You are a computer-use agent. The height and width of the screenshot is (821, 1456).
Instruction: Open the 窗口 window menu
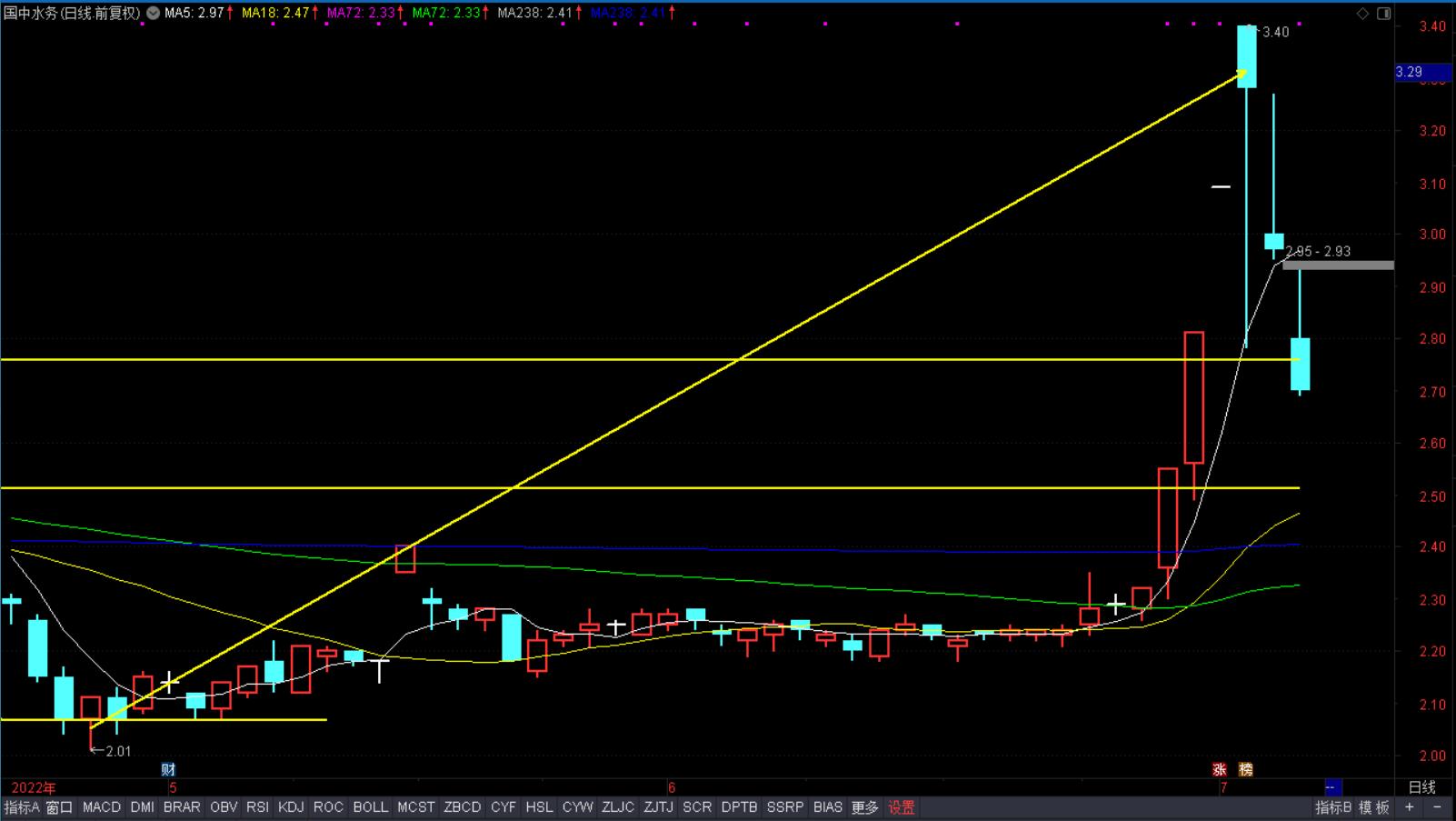tap(59, 807)
